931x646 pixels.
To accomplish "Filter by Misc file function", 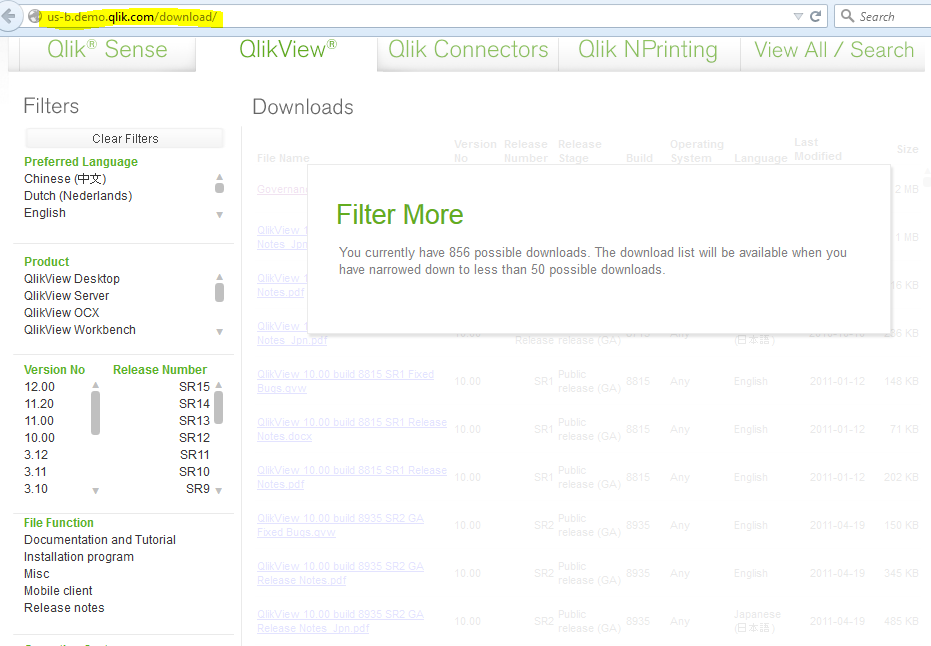I will coord(37,574).
